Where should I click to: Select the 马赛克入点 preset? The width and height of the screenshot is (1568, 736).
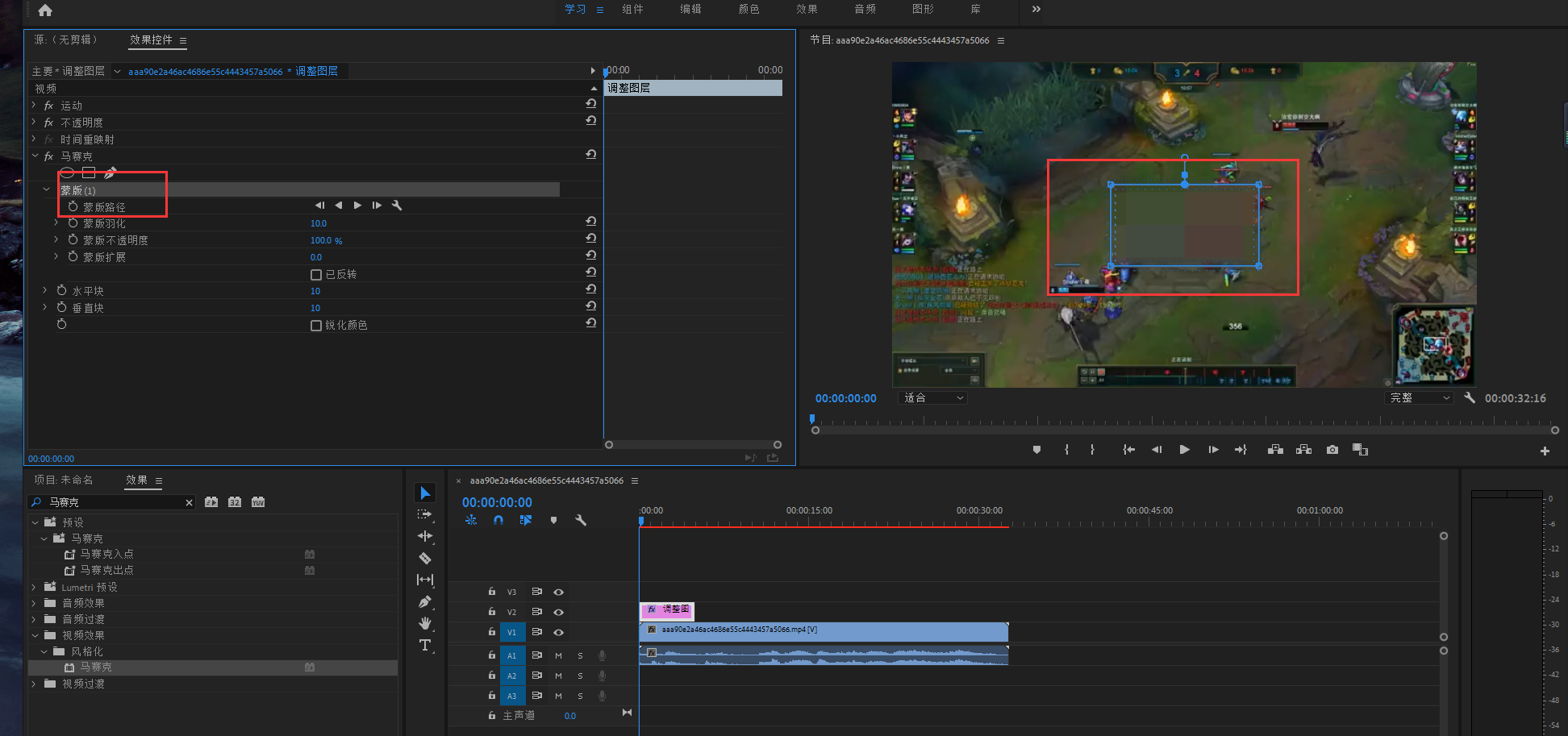tap(106, 554)
